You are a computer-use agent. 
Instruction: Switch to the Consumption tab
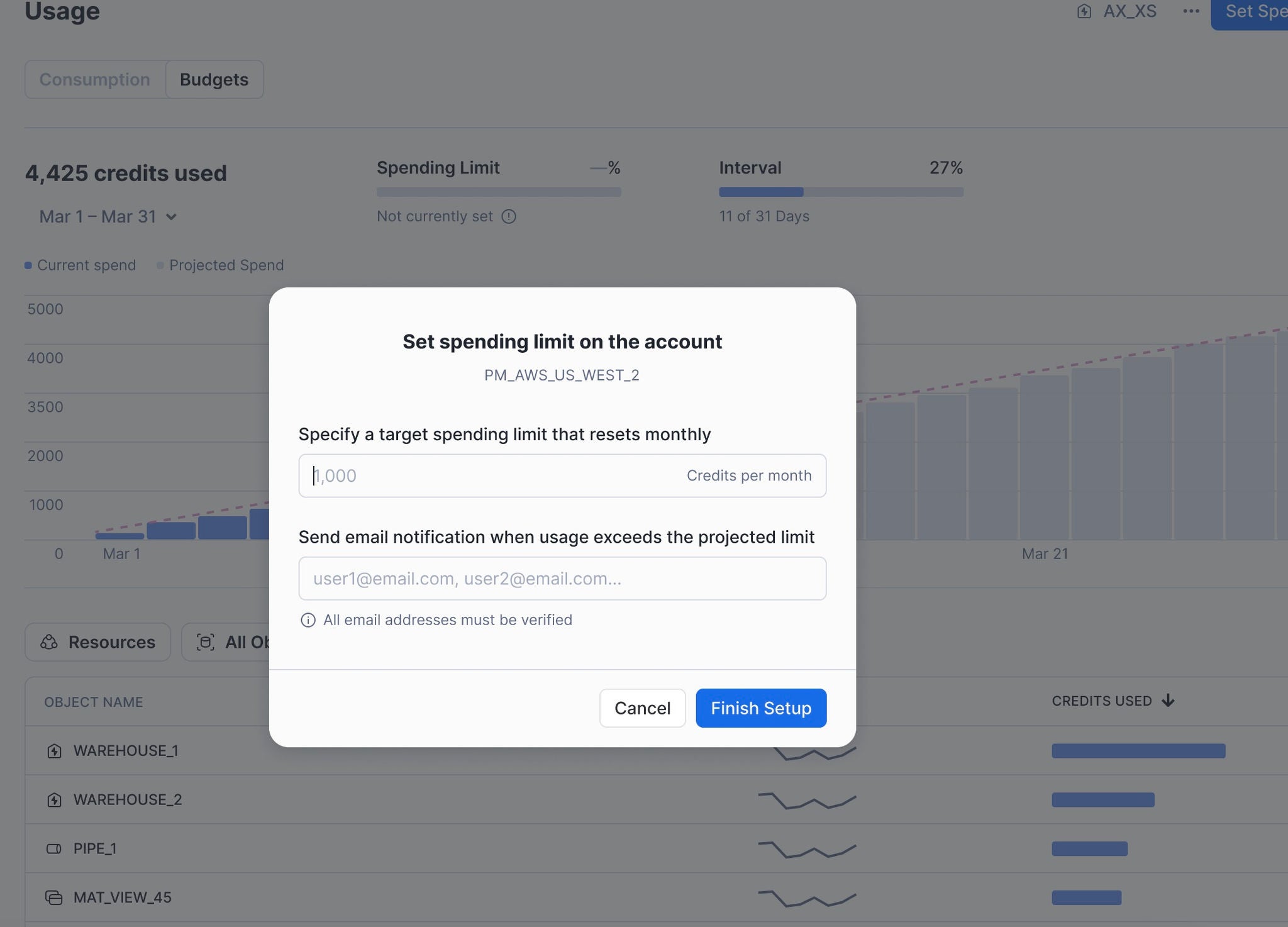[95, 79]
